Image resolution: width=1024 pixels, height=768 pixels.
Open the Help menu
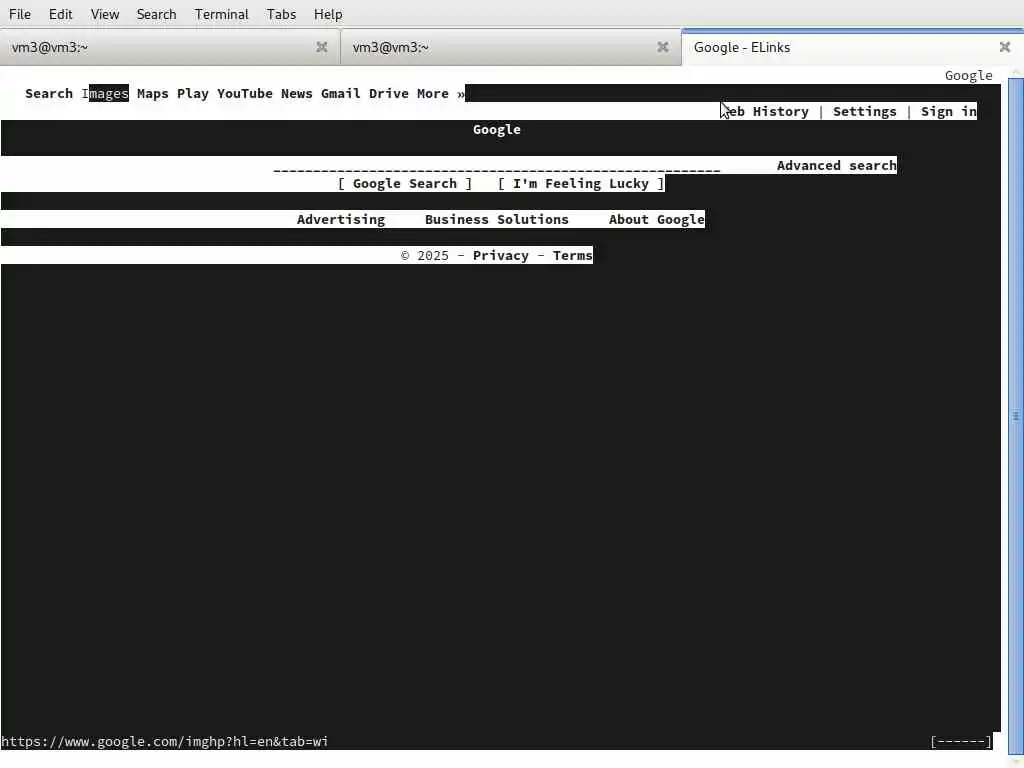[x=328, y=14]
